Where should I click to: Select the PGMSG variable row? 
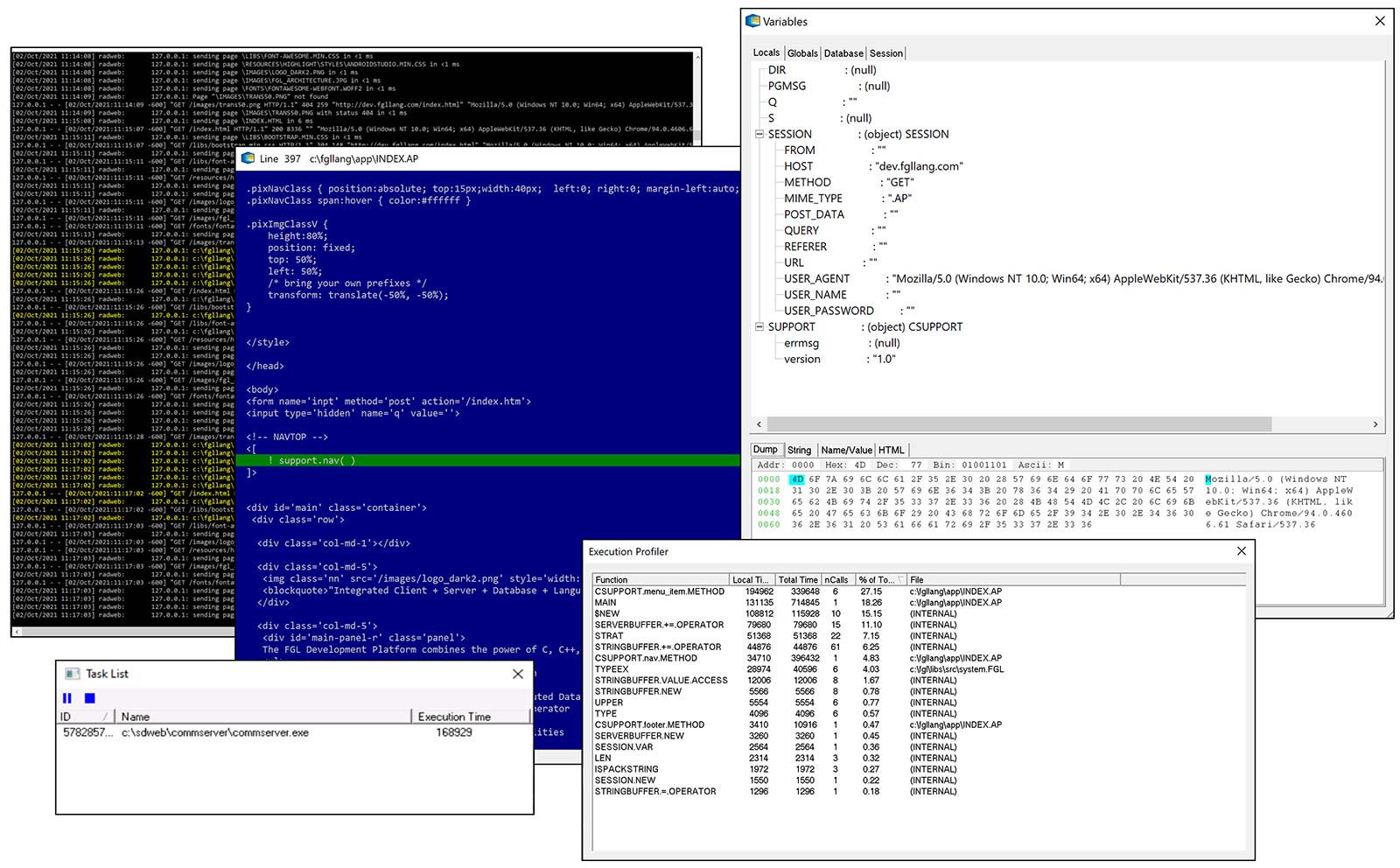(x=829, y=86)
